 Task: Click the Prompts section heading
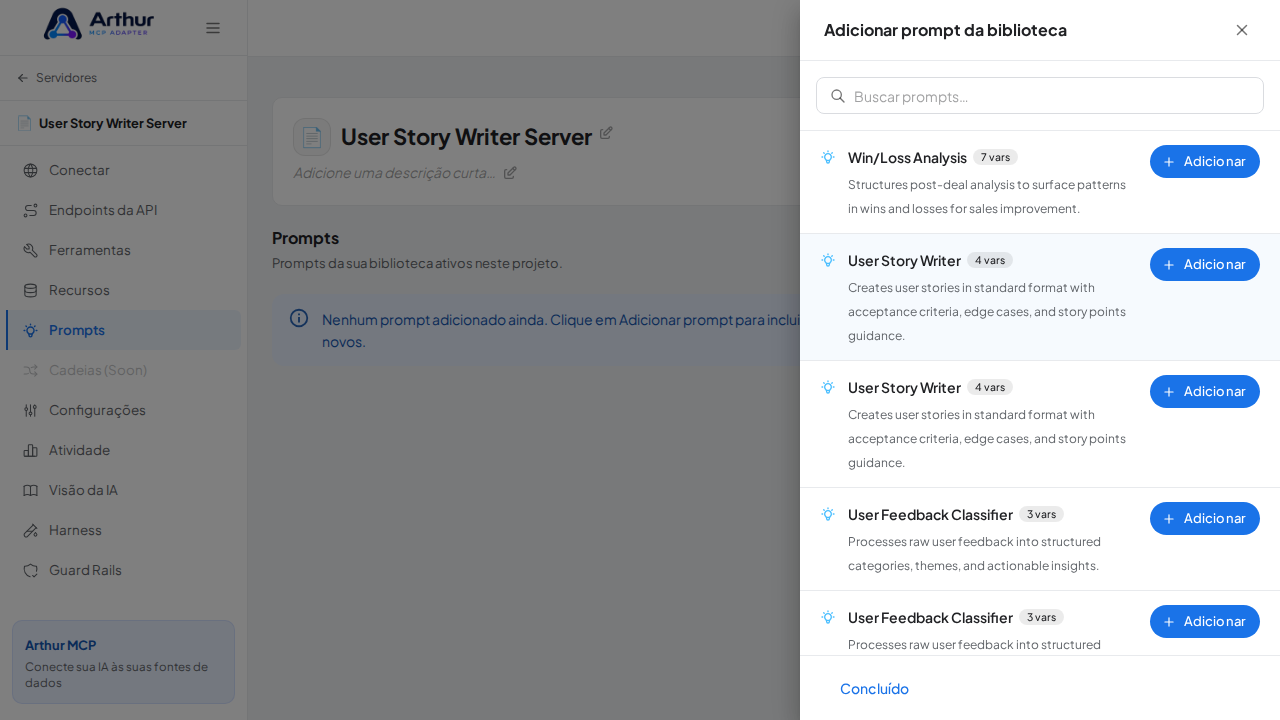pos(305,238)
